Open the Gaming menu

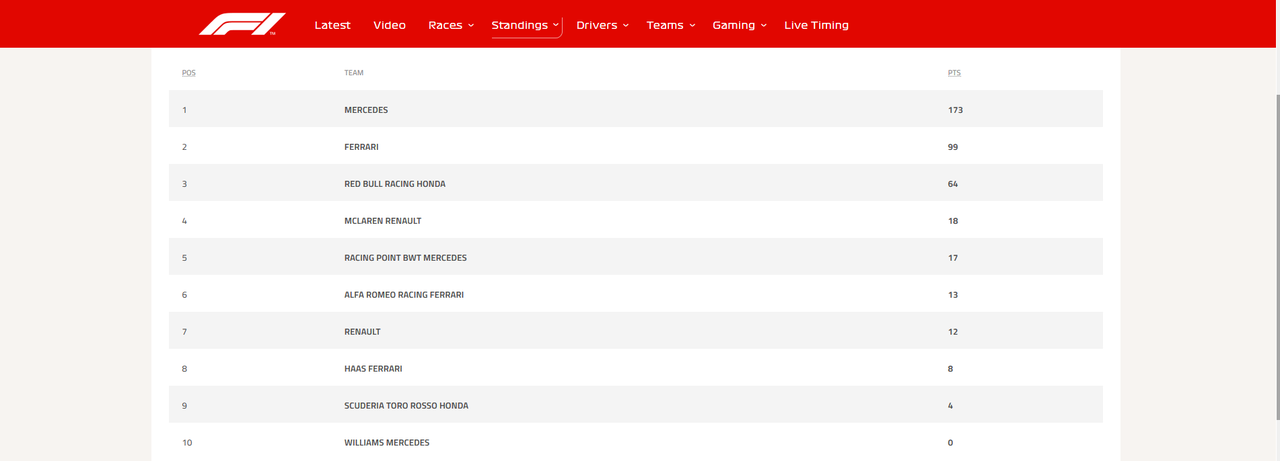tap(734, 25)
